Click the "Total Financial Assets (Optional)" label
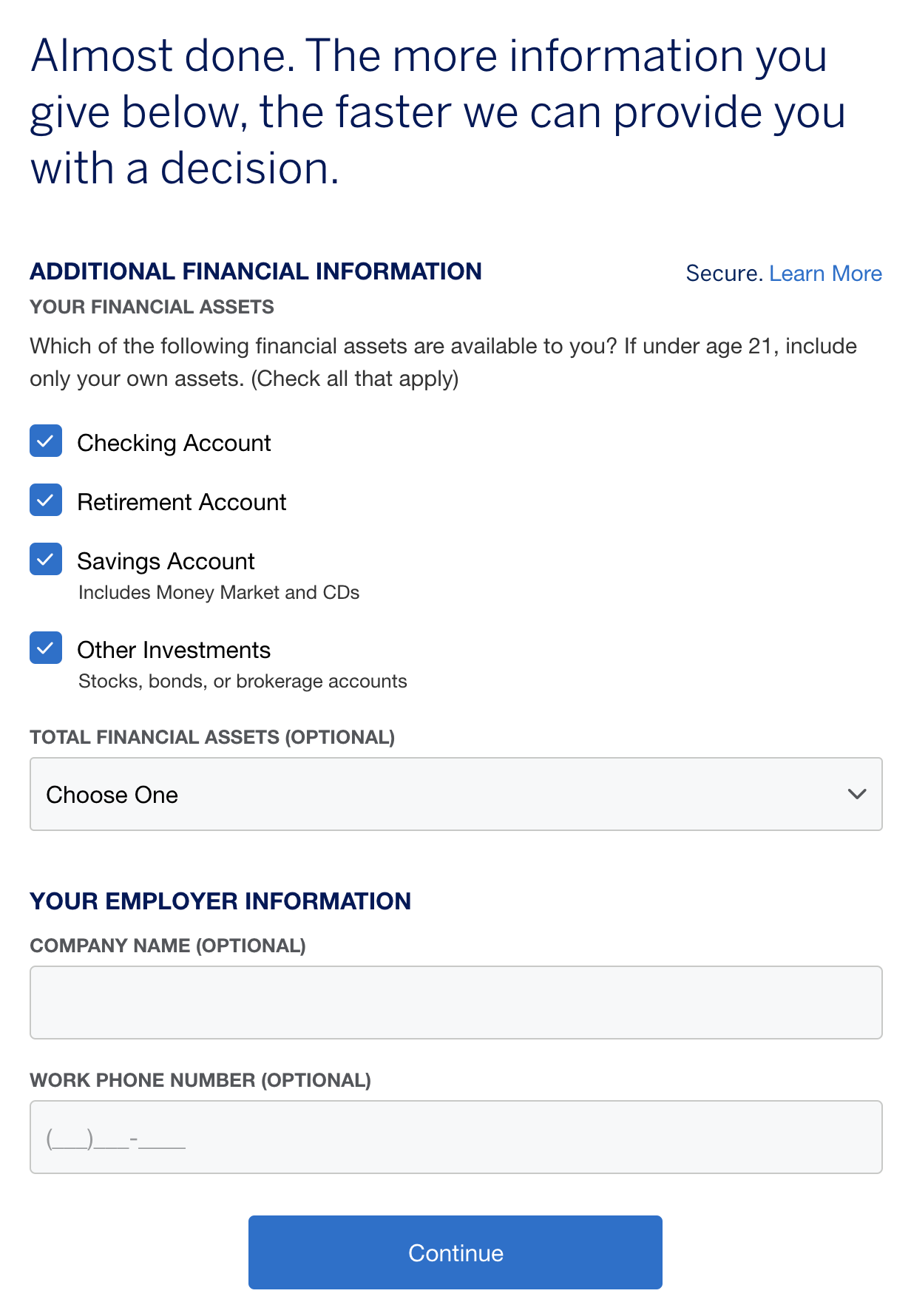The height and width of the screenshot is (1316, 911). pos(212,737)
